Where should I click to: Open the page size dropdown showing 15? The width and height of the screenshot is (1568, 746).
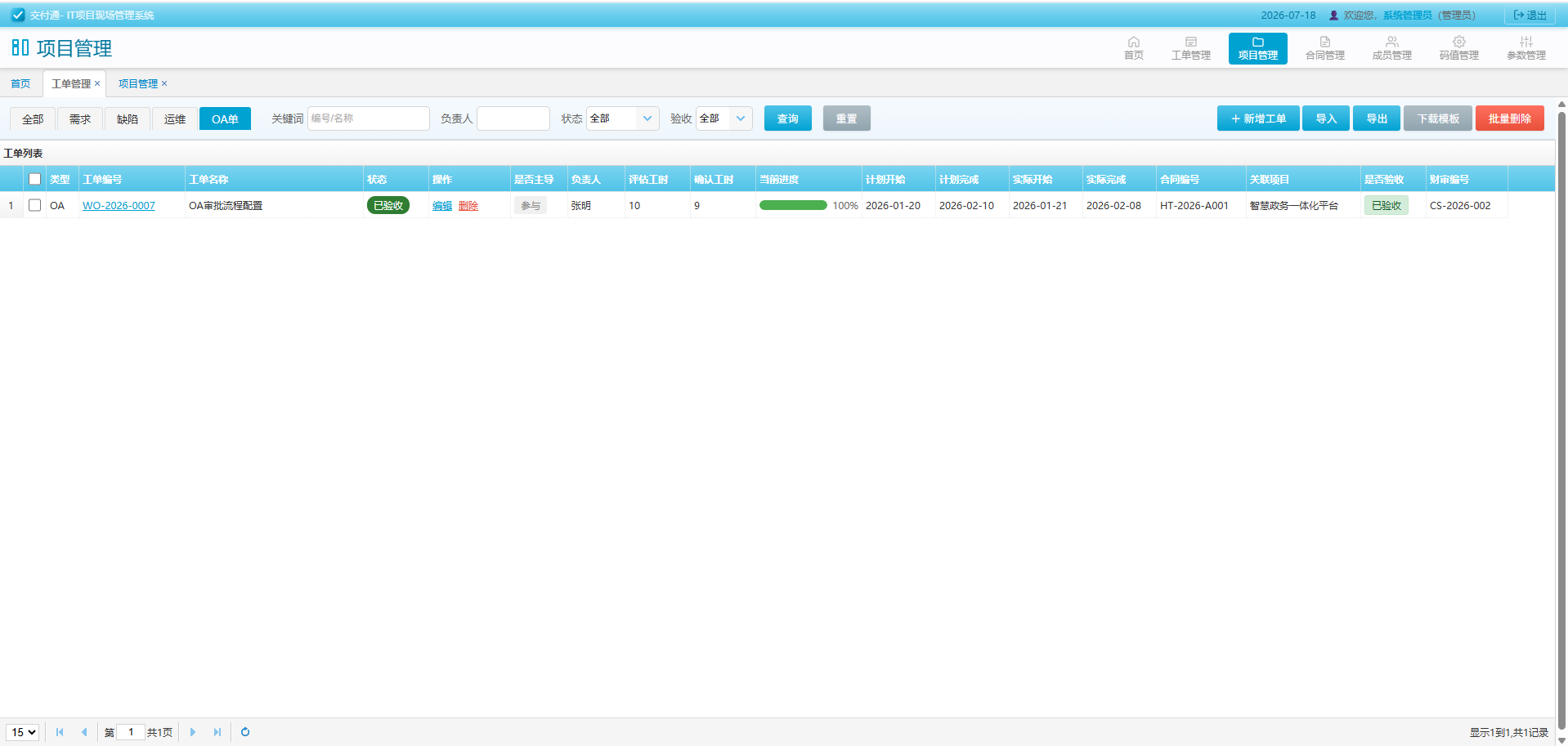tap(22, 732)
